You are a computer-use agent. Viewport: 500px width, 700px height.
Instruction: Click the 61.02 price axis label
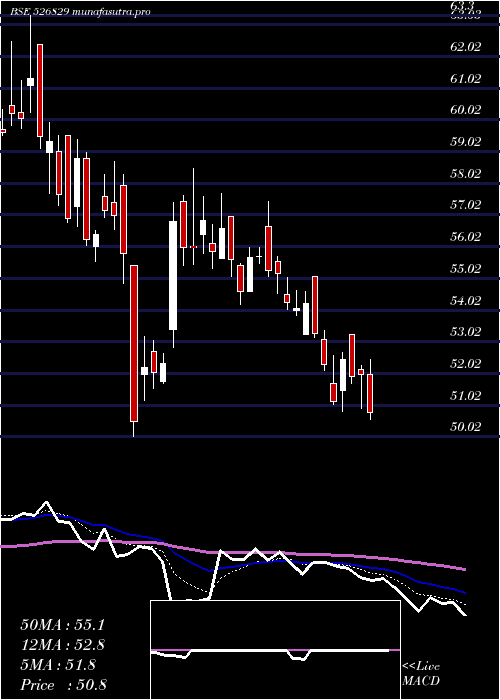[466, 79]
